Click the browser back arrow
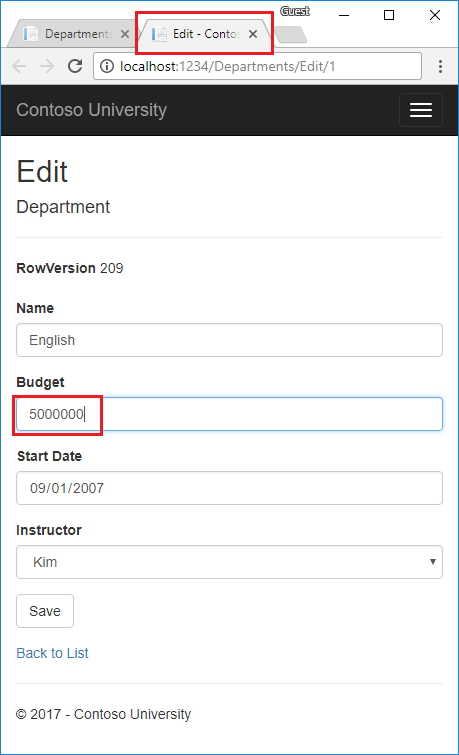The image size is (459, 755). click(19, 66)
